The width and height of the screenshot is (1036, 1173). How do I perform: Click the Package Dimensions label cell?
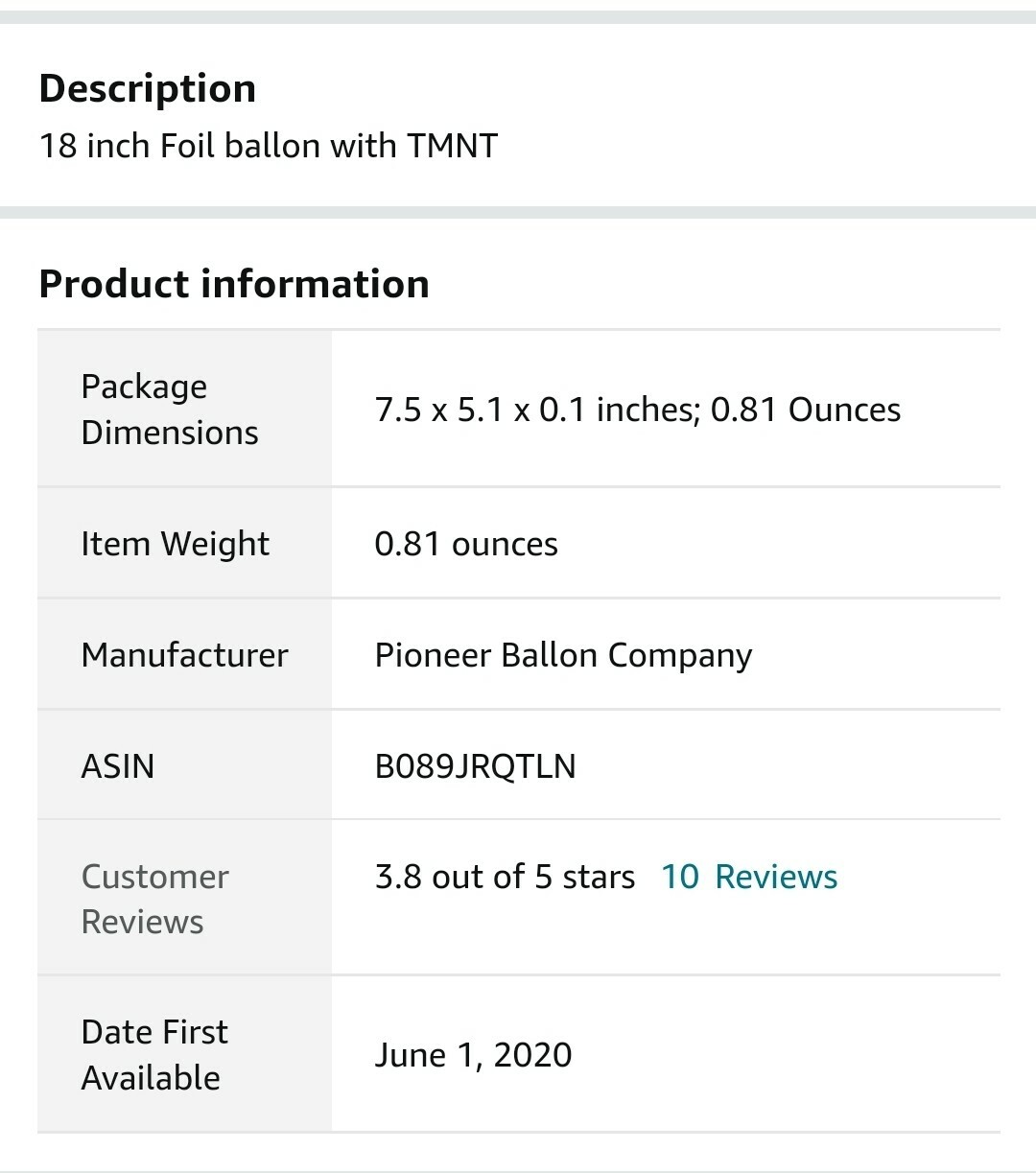[184, 410]
